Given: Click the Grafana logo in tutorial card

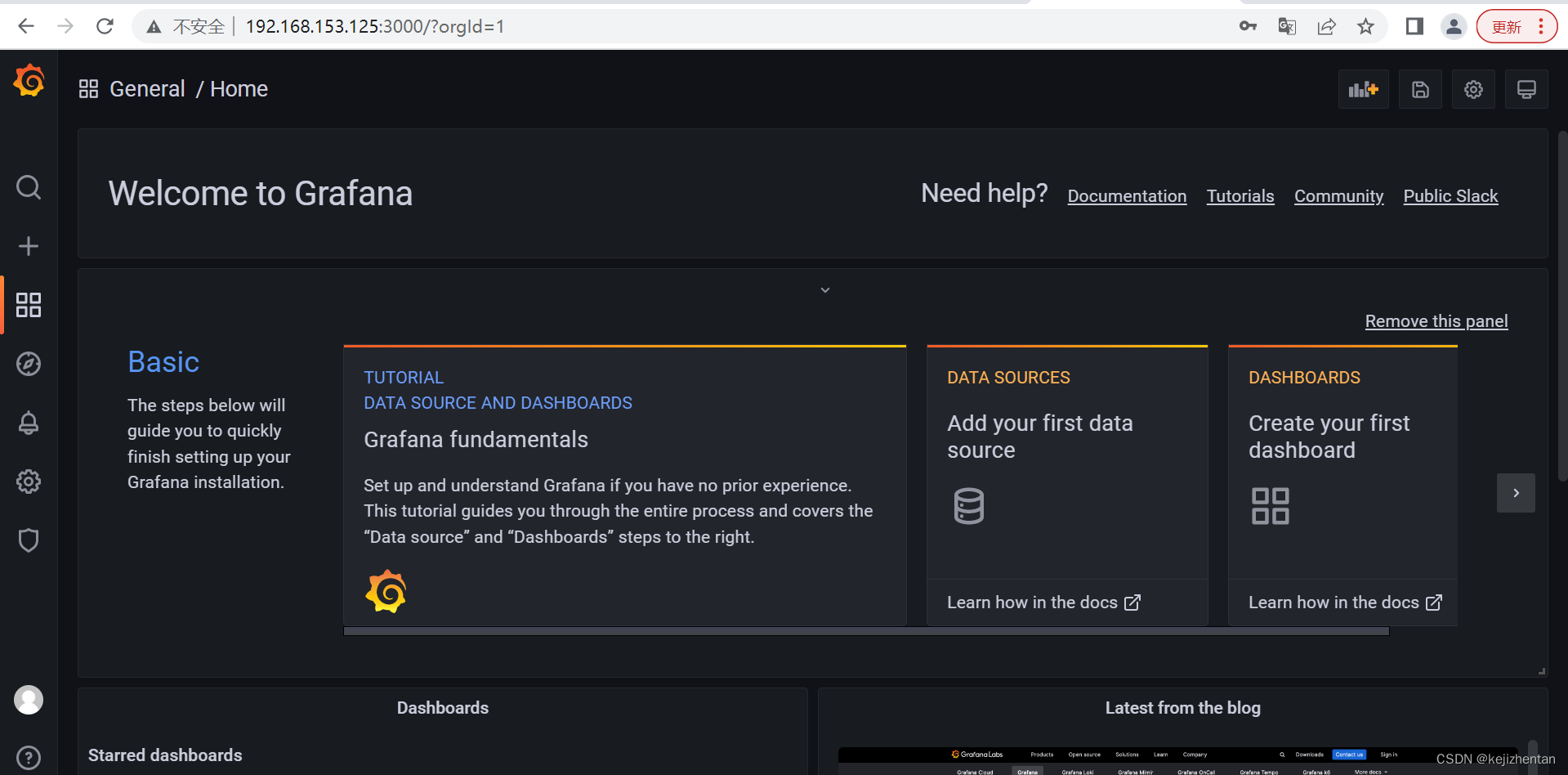Looking at the screenshot, I should click(386, 591).
